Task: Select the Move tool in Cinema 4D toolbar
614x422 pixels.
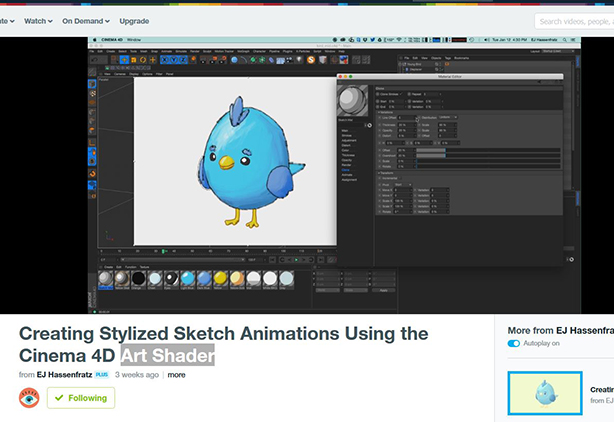Action: click(124, 60)
